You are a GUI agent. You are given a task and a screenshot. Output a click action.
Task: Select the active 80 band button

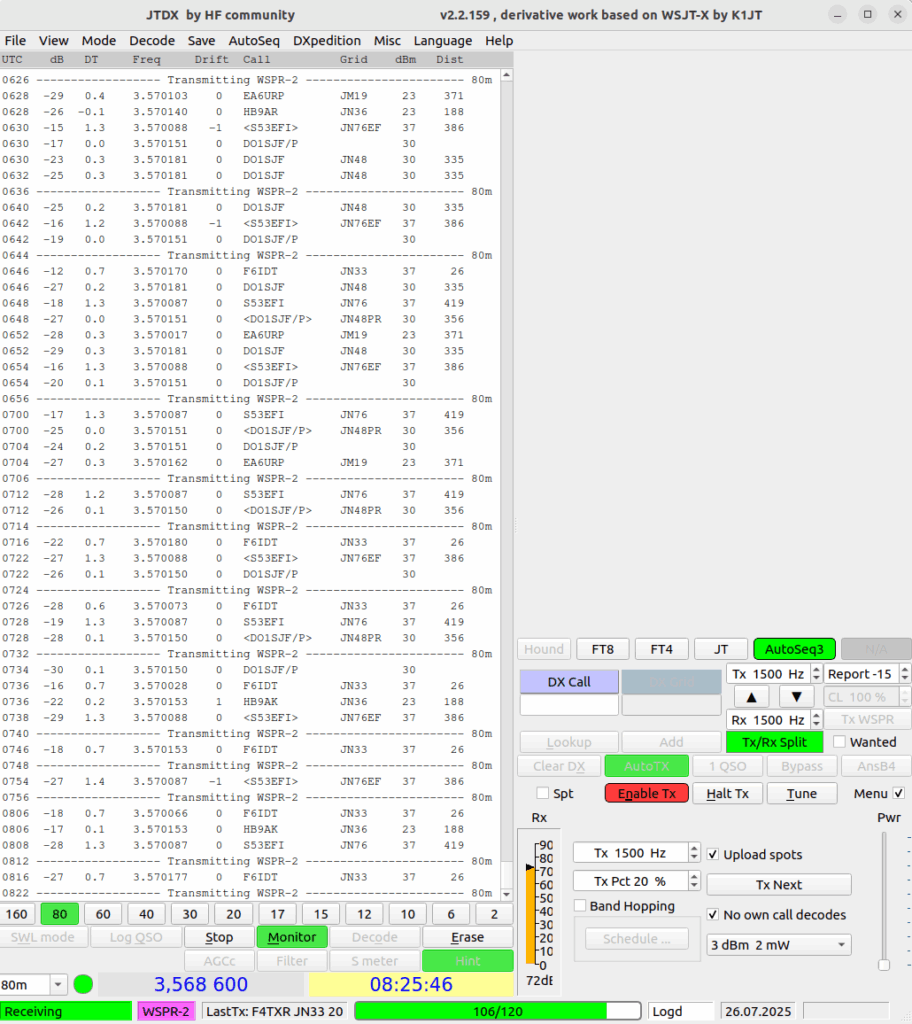59,914
